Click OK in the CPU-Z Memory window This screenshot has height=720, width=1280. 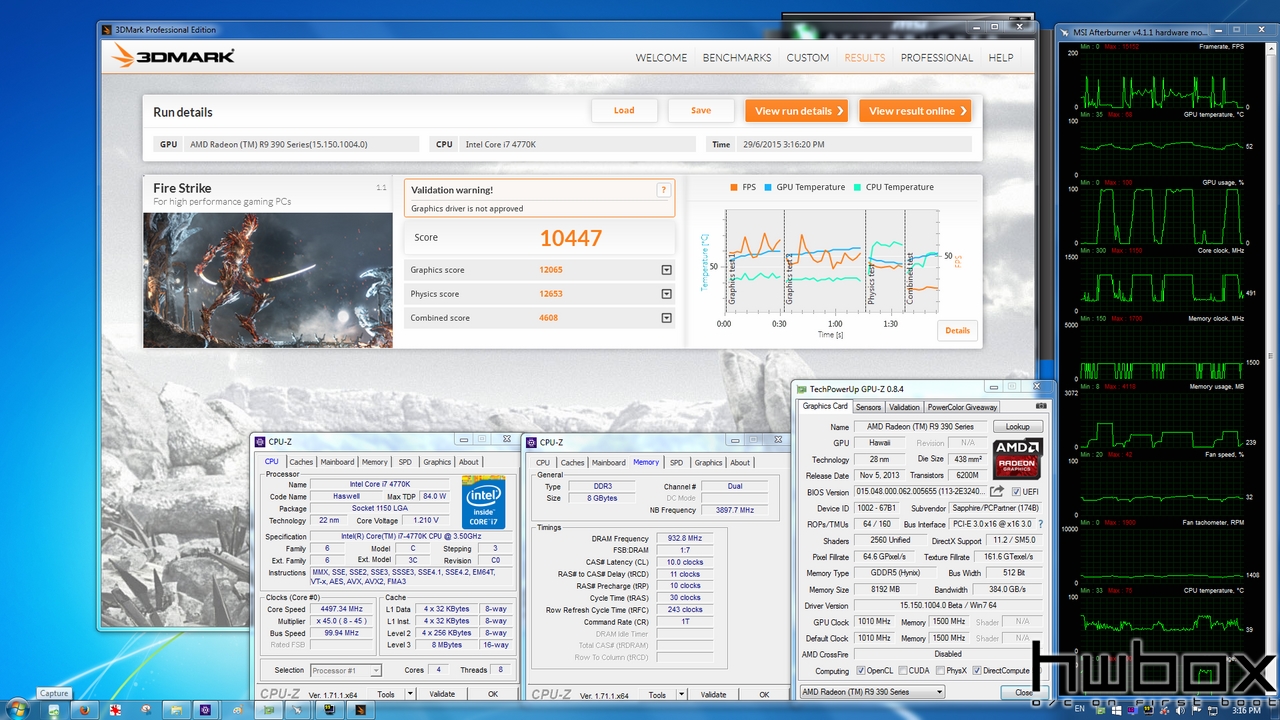(x=764, y=694)
